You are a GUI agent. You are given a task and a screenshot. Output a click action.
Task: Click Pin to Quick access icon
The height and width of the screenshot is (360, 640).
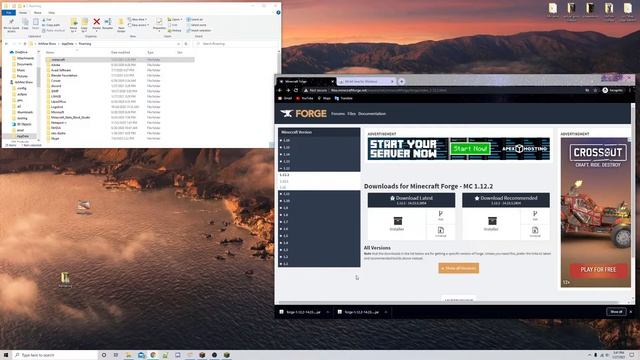tap(11, 22)
